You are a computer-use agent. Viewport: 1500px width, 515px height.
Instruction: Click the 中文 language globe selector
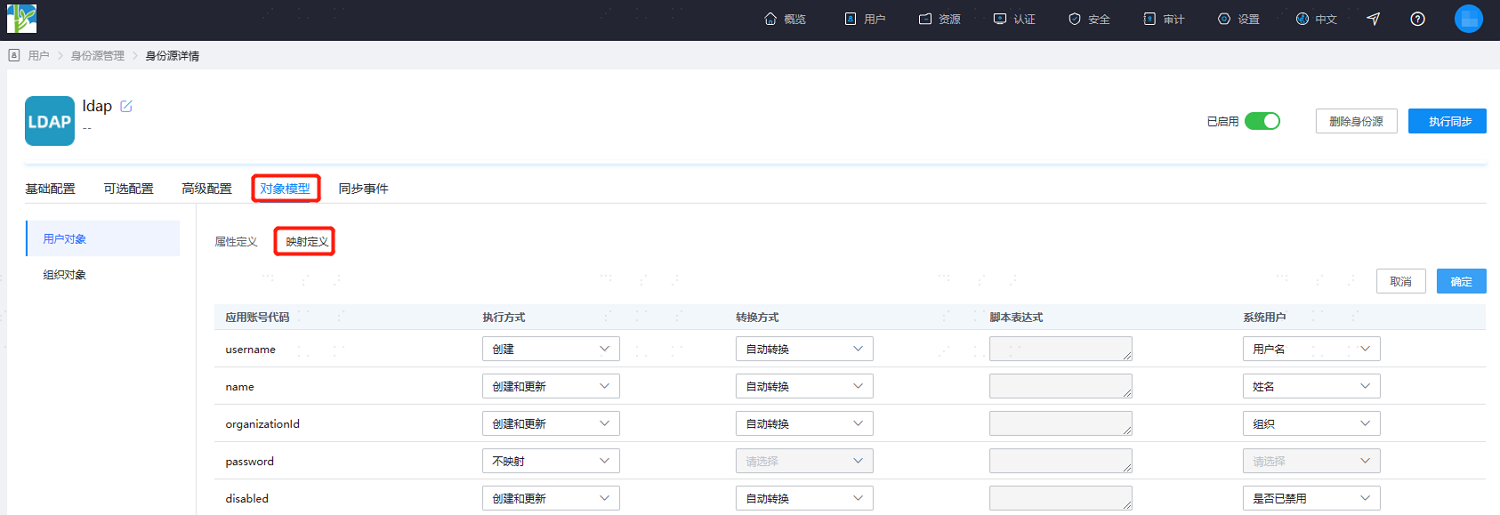1316,19
